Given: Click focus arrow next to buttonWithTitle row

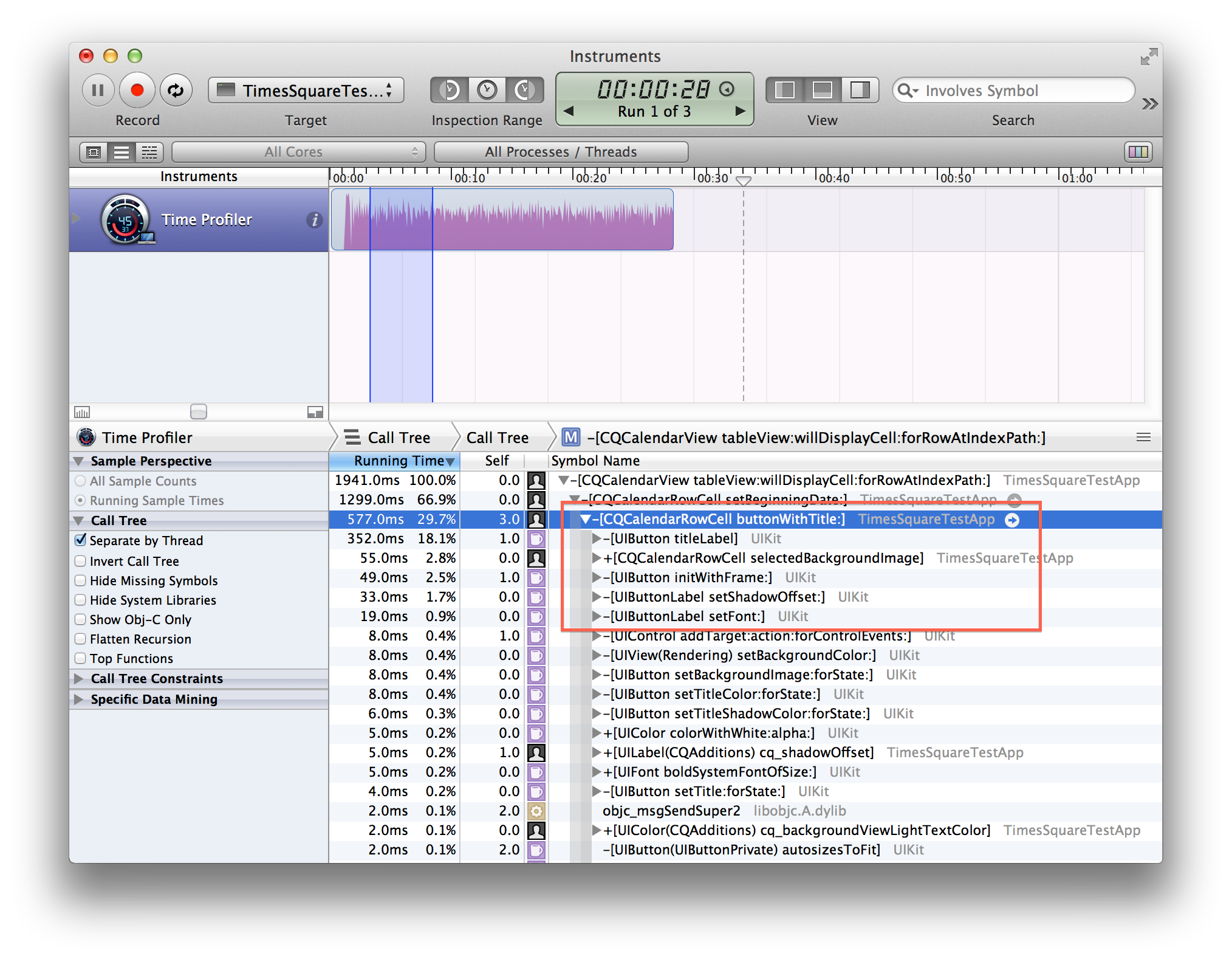Looking at the screenshot, I should pyautogui.click(x=1012, y=520).
